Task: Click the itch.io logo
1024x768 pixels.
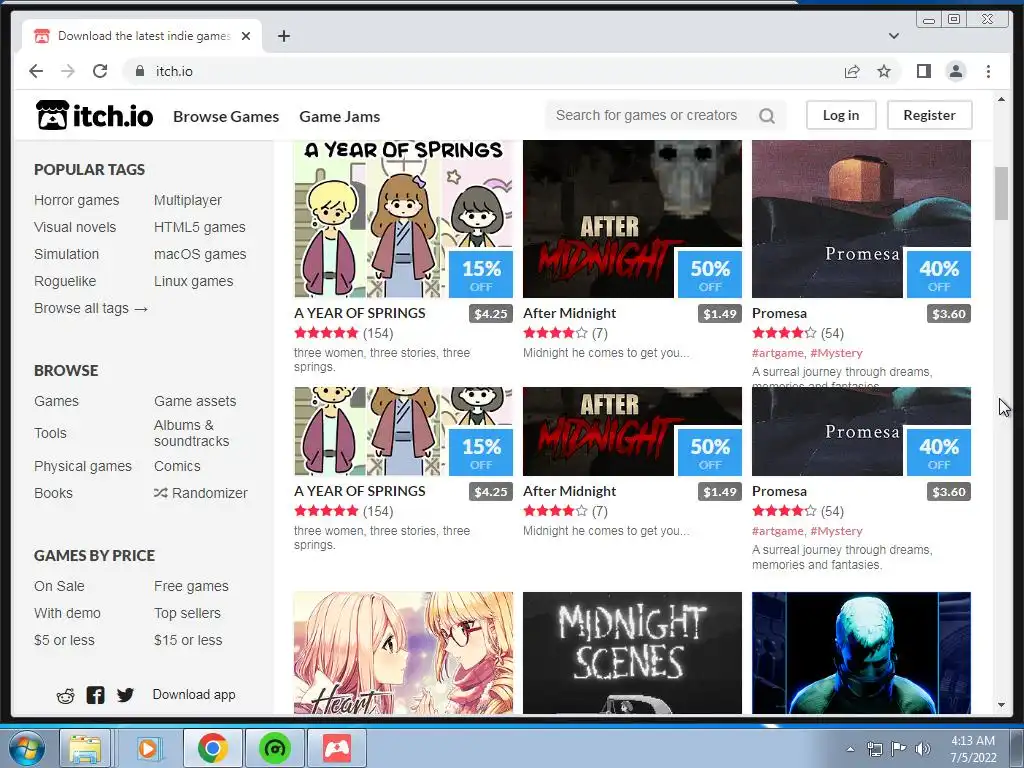Action: click(94, 116)
